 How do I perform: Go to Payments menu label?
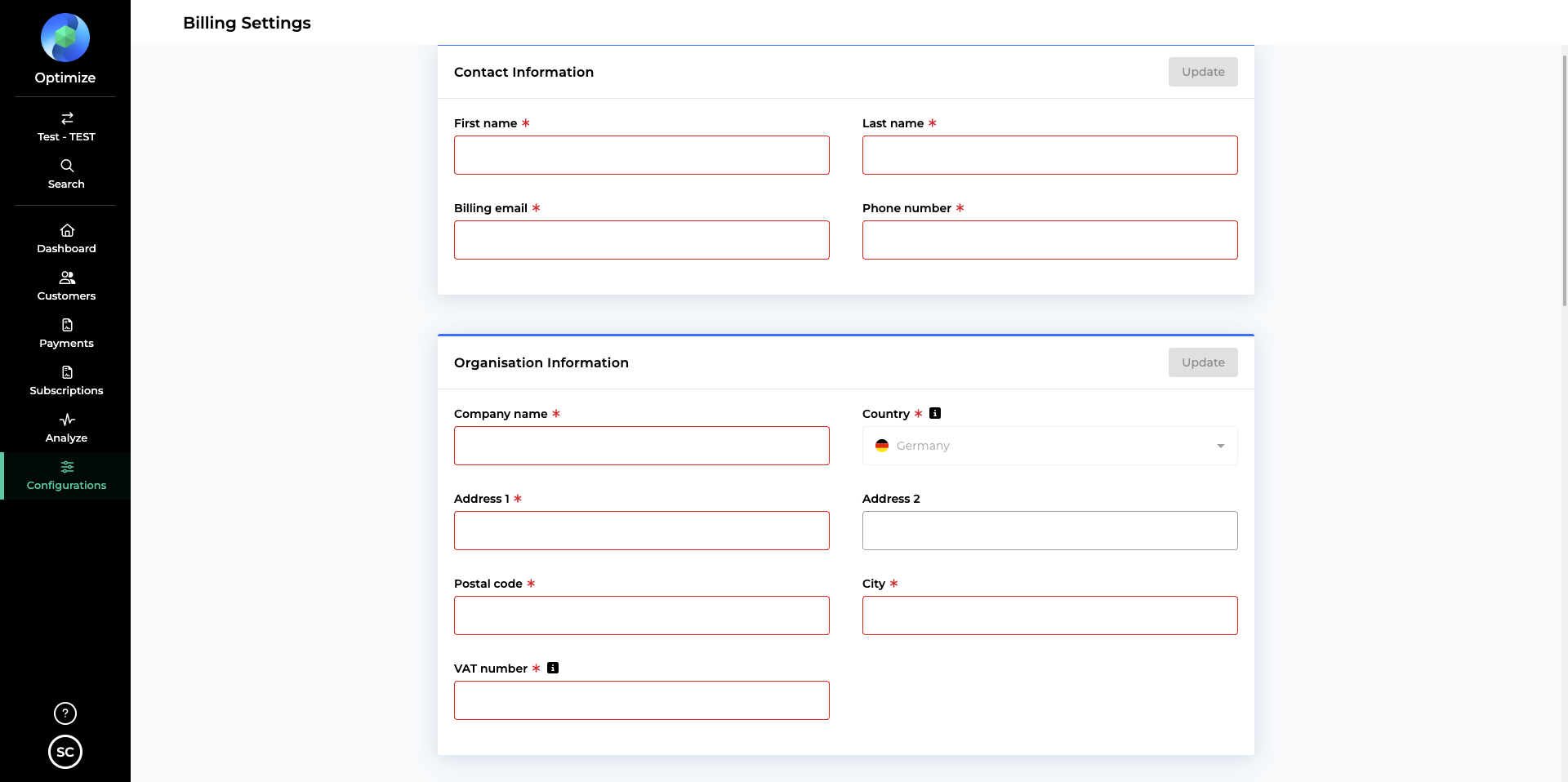pyautogui.click(x=66, y=344)
